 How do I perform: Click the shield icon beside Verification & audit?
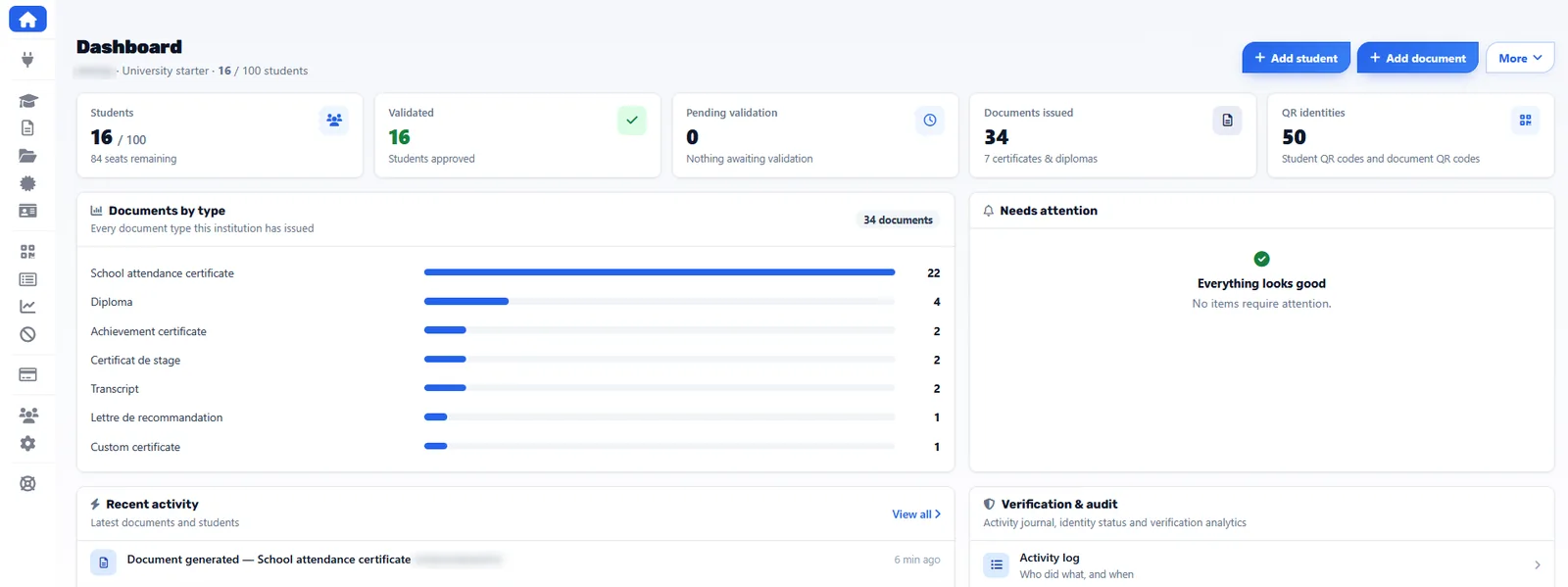point(989,505)
